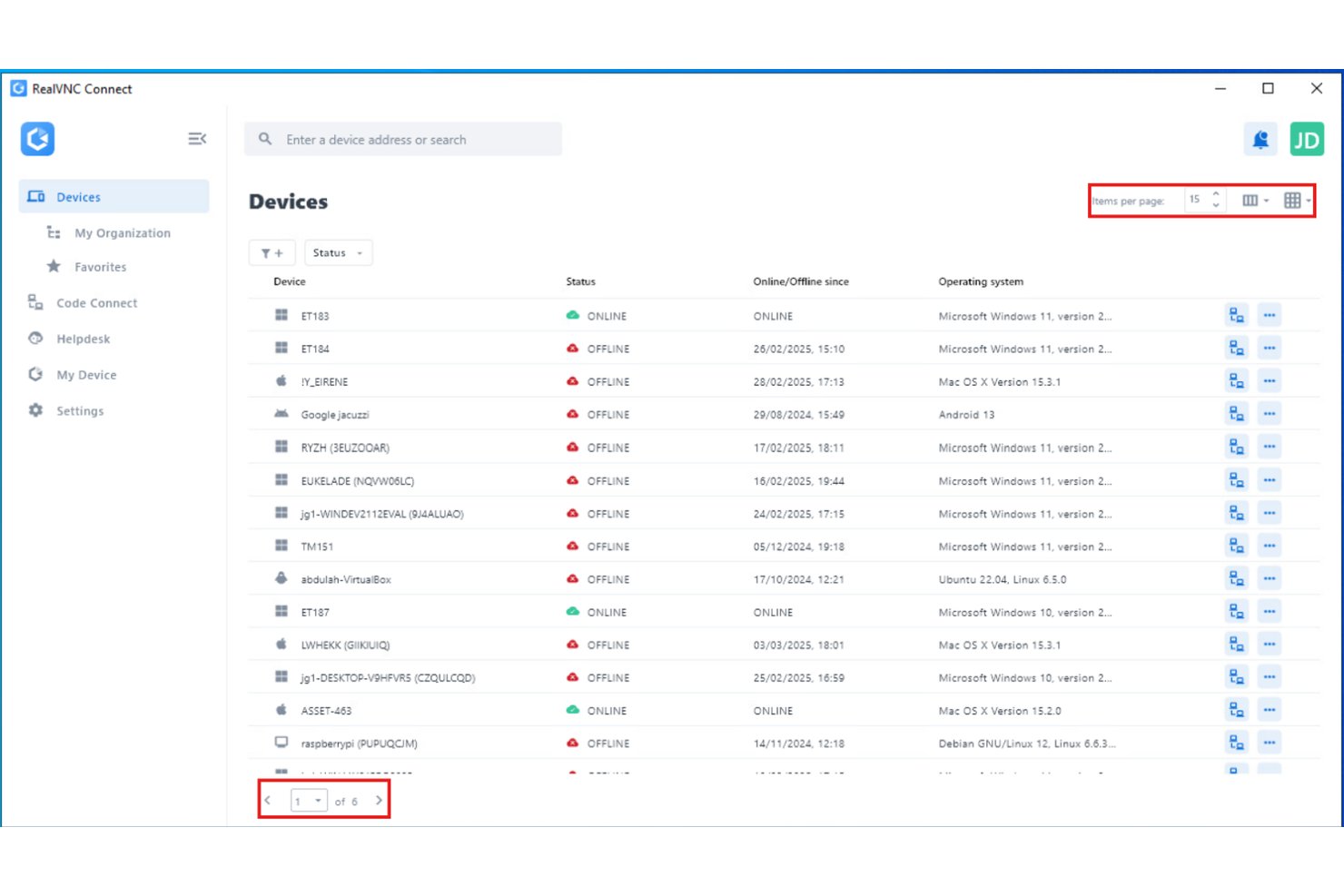The image size is (1344, 896).
Task: Open more options for LWHEKK (GIIKIUIQ)
Action: tap(1270, 645)
